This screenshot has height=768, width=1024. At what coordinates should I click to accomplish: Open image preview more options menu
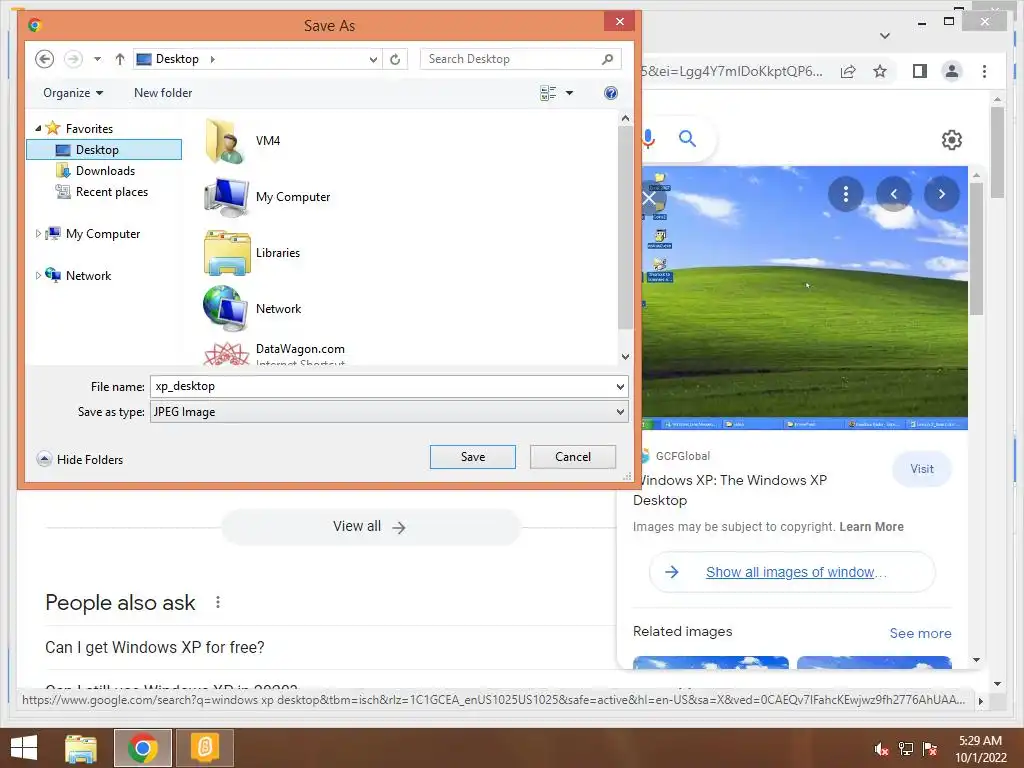(846, 194)
